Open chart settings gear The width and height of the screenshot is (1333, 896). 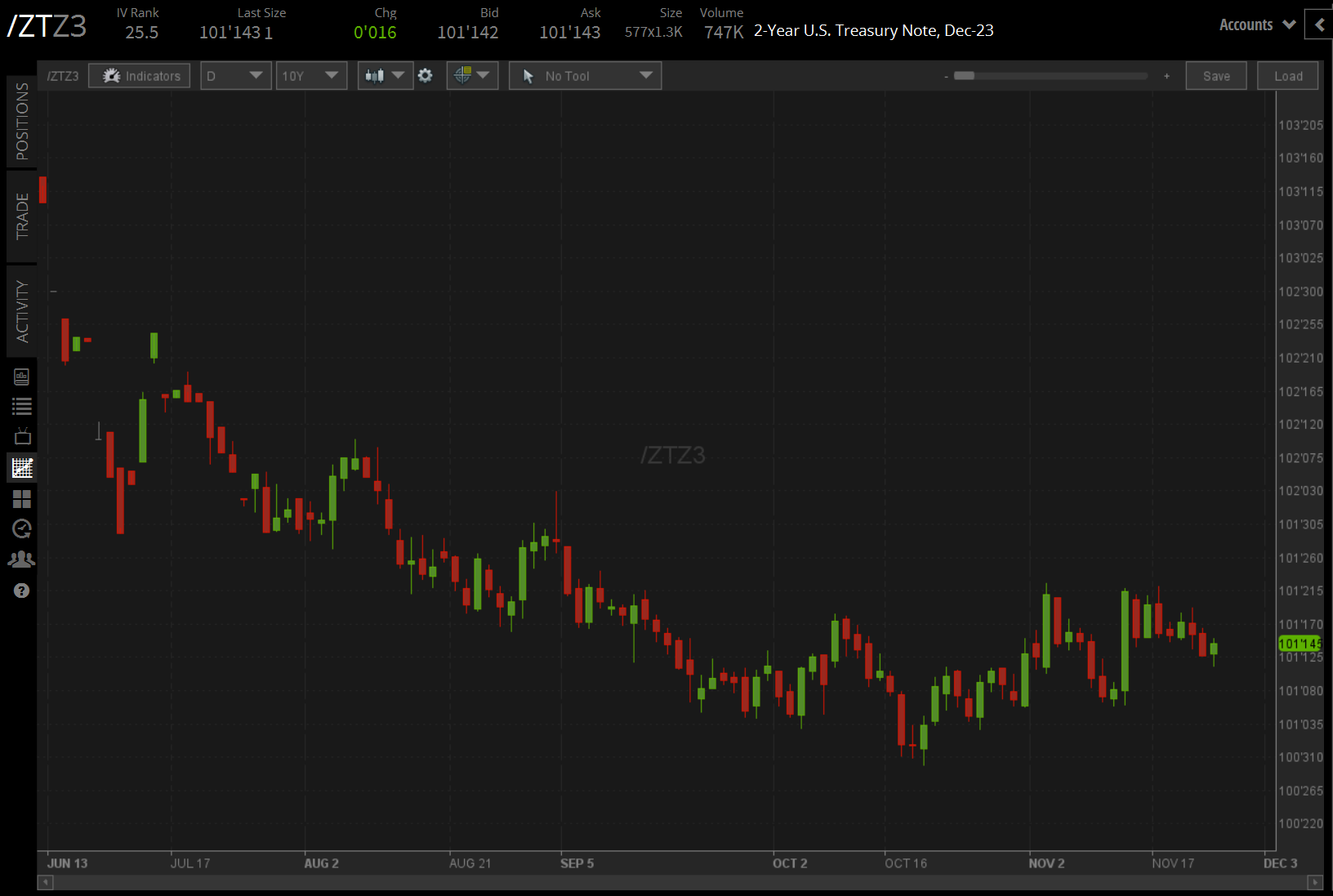point(426,76)
